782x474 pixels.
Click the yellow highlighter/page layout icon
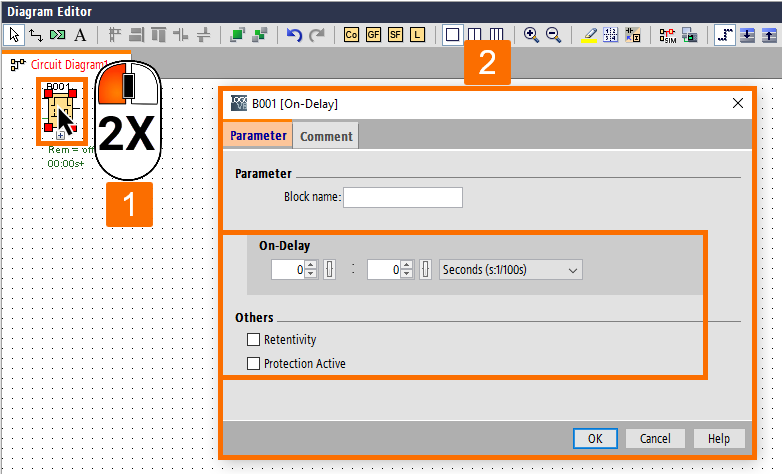pos(589,35)
